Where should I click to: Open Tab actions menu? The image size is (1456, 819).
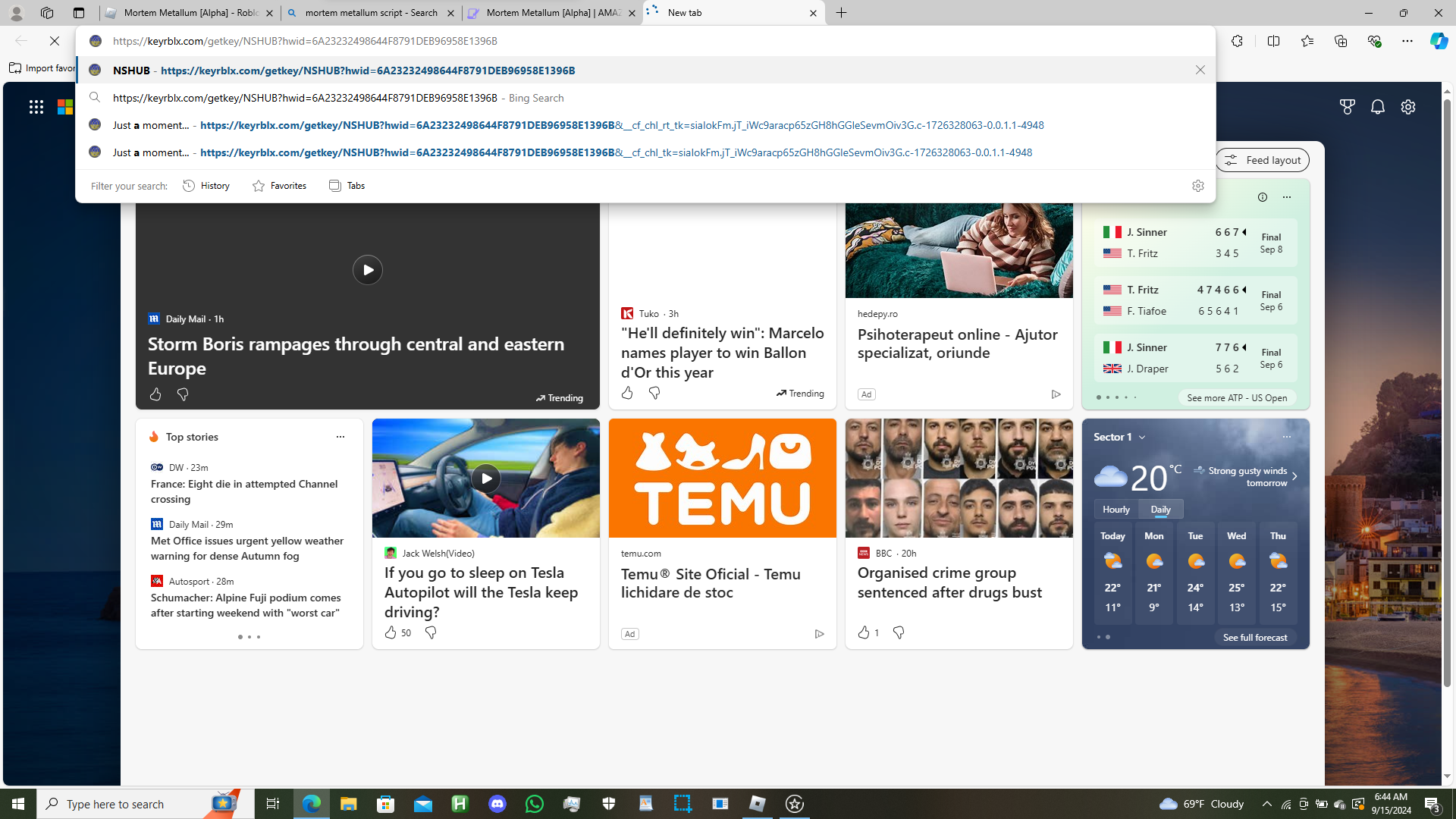[x=78, y=13]
